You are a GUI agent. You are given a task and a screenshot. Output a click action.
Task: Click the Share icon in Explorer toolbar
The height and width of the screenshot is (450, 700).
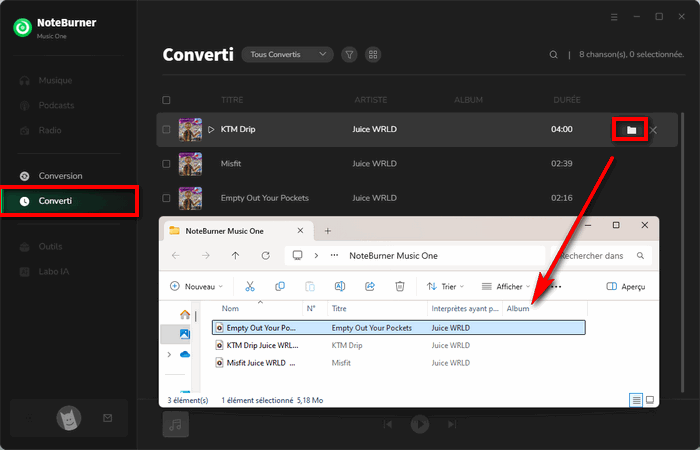[370, 287]
